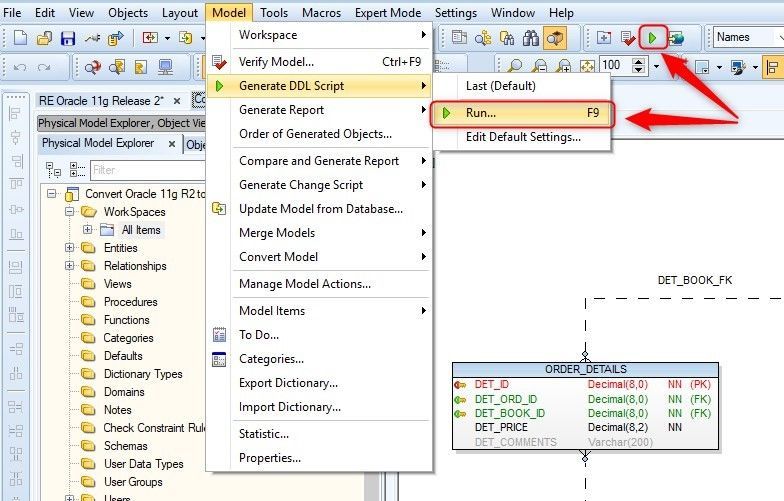Viewport: 784px width, 501px height.
Task: Create a new model with blank page icon
Action: (x=20, y=38)
